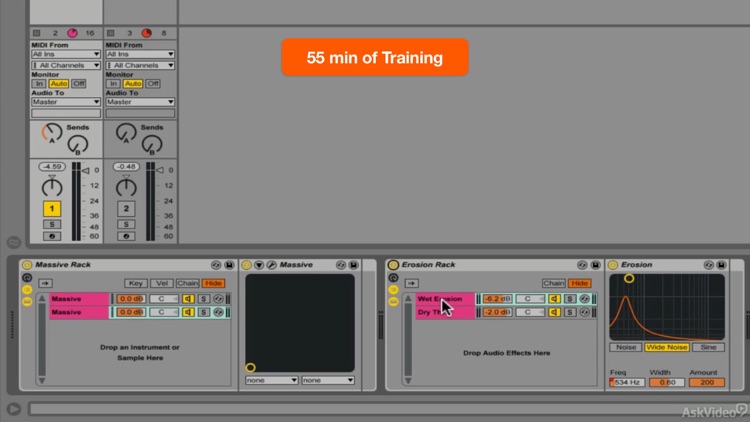
Task: Click Hide button in Erosion Rack
Action: coord(579,283)
